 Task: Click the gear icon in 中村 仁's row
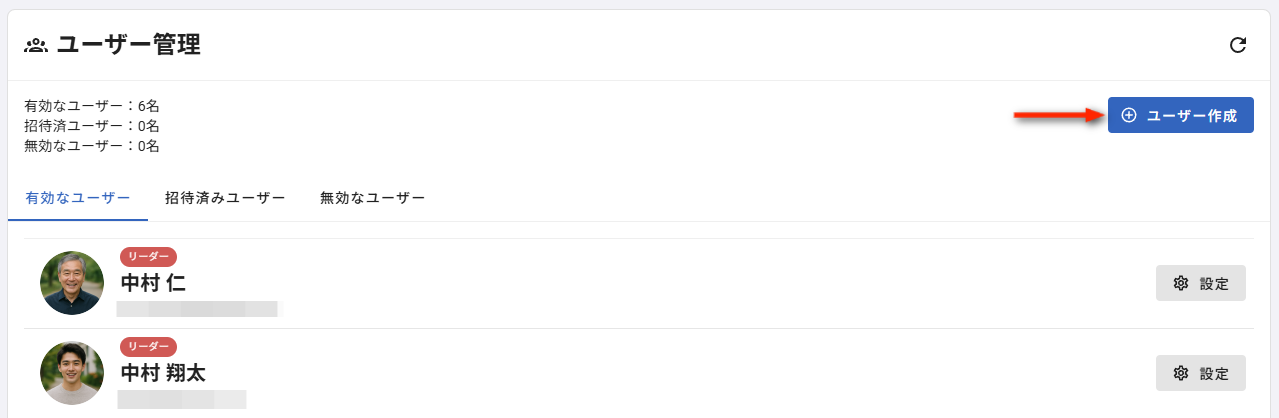pyautogui.click(x=1181, y=283)
